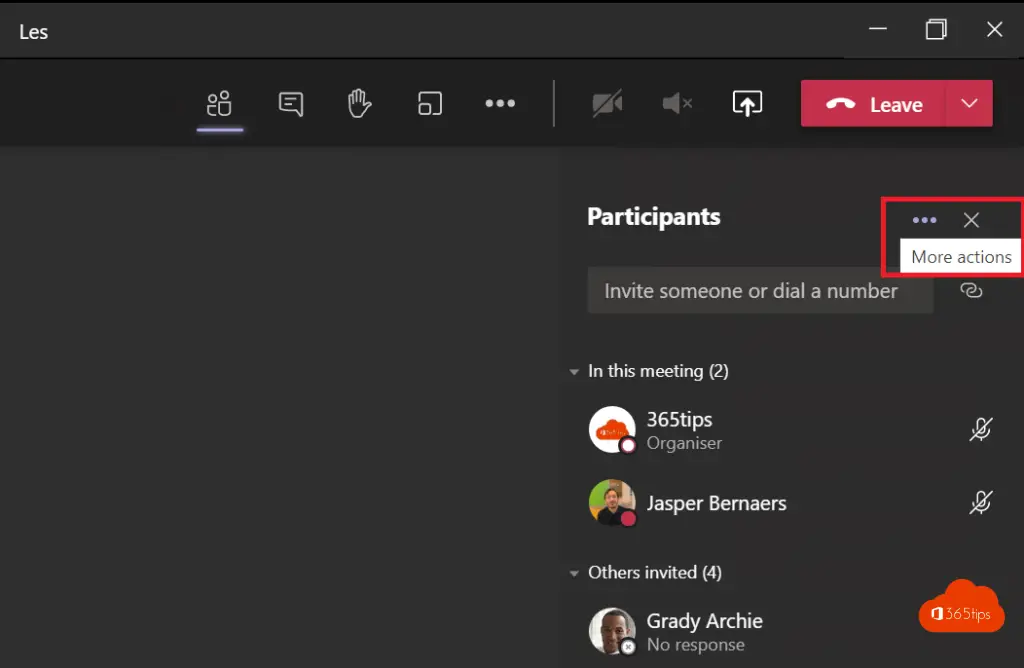Click the red Leave button

pos(873,104)
